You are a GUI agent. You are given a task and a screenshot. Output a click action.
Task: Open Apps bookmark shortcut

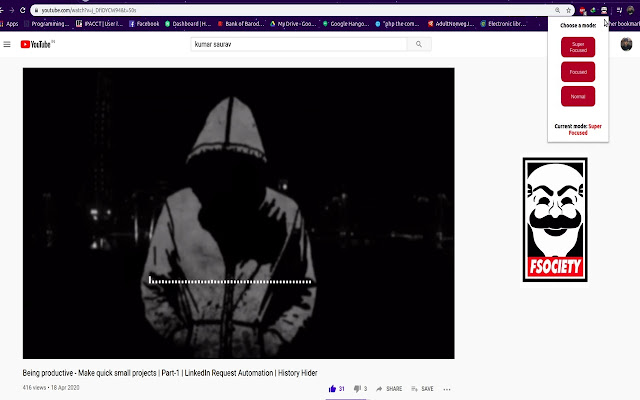(9, 24)
